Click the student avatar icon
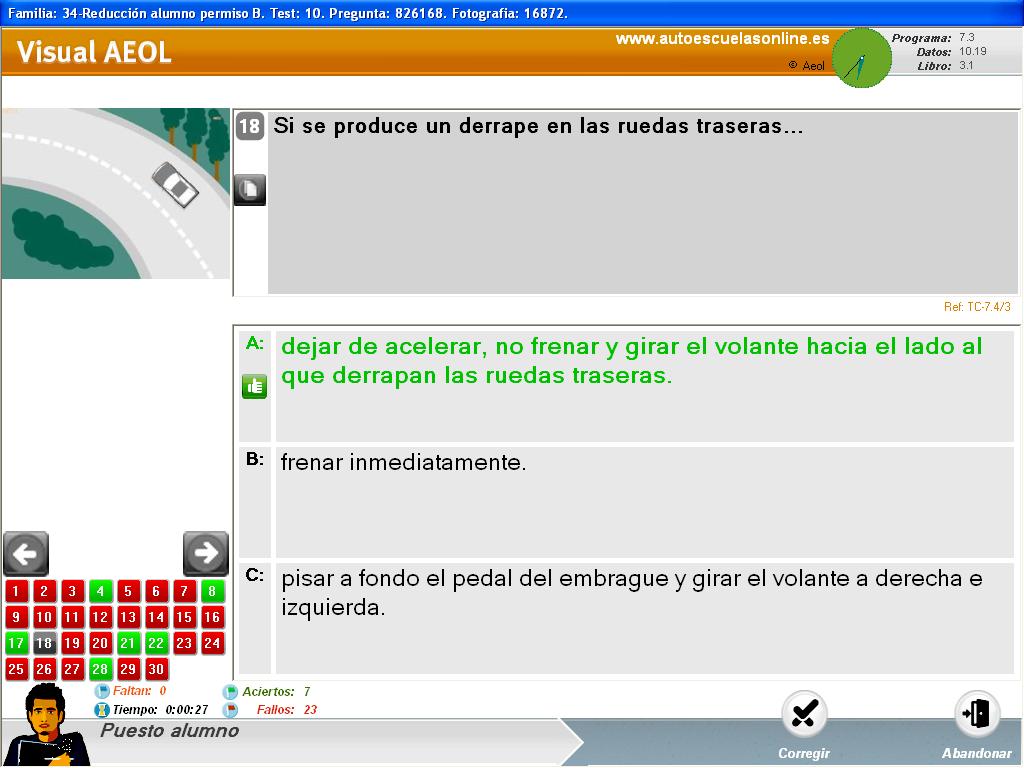The width and height of the screenshot is (1024, 768). [x=46, y=726]
